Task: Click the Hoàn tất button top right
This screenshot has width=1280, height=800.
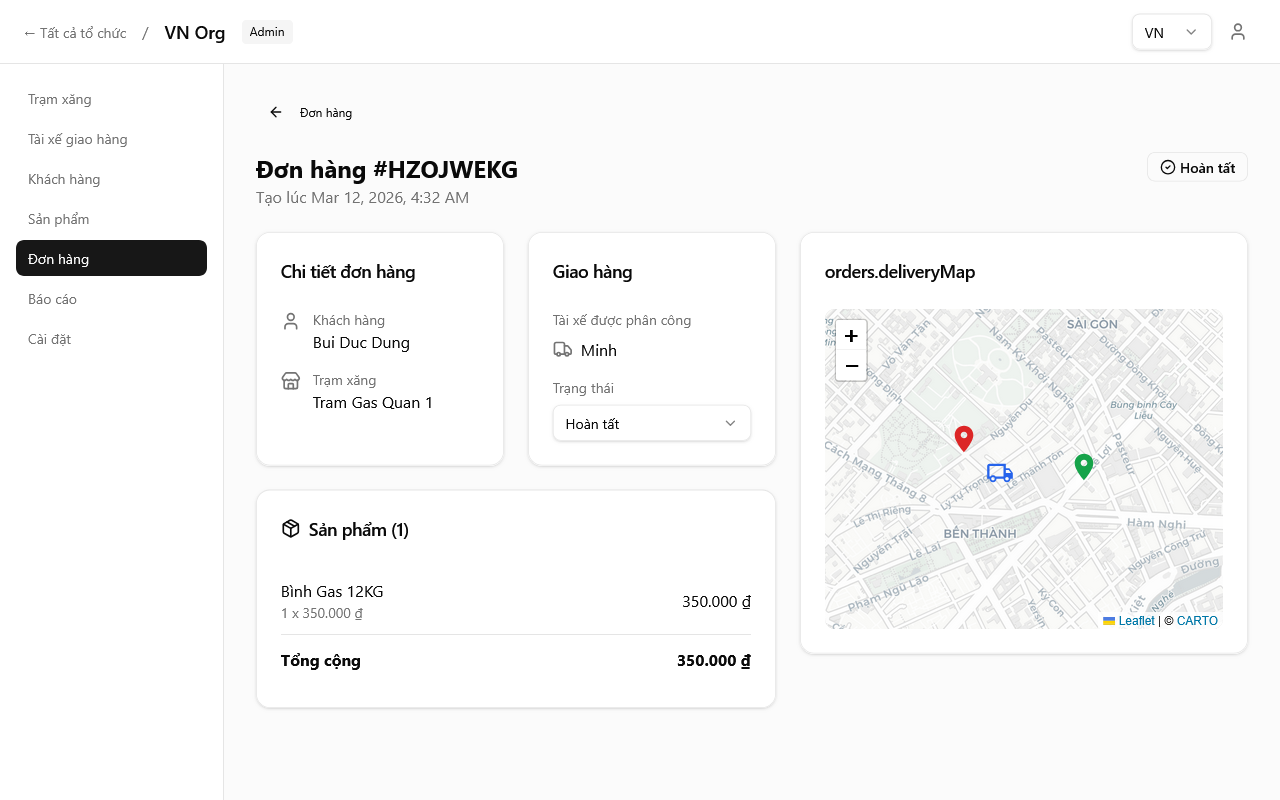Action: coord(1197,167)
